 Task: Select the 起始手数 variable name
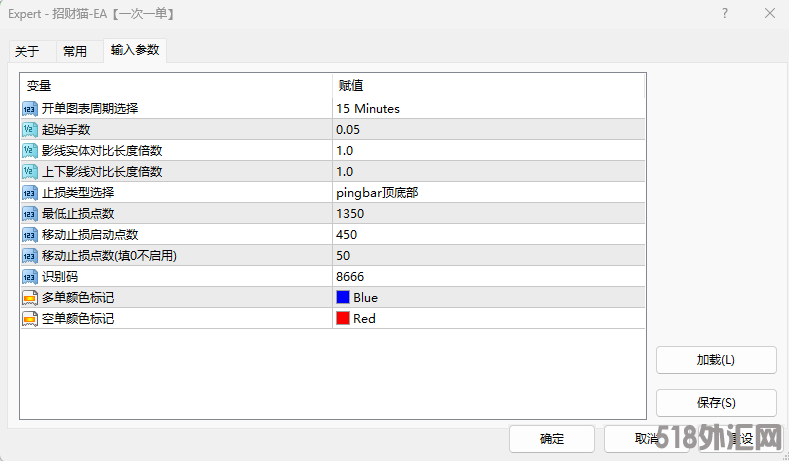click(66, 130)
